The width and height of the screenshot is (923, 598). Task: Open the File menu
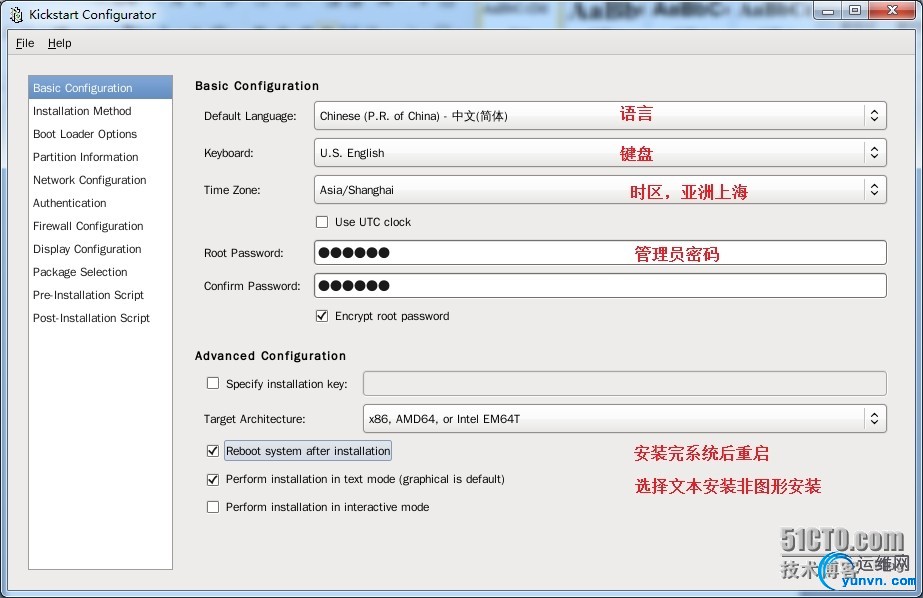tap(25, 43)
